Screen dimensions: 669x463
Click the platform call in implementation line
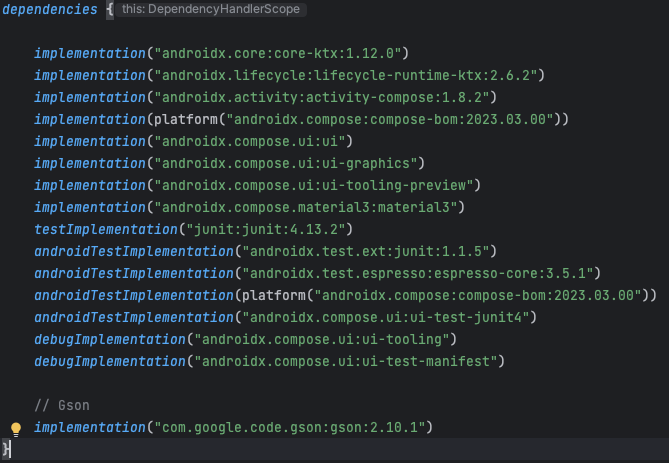tap(186, 119)
